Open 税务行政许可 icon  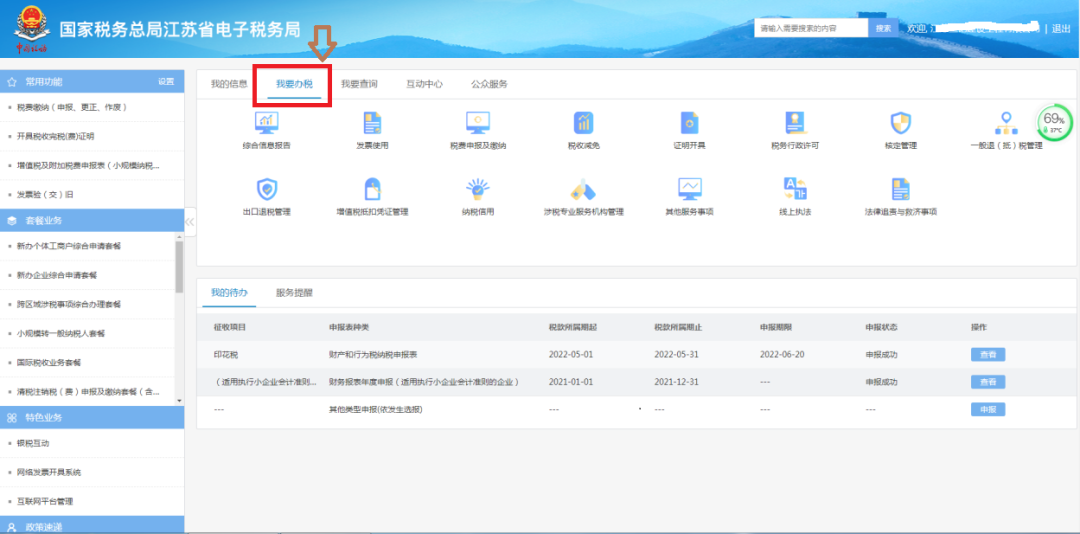795,123
